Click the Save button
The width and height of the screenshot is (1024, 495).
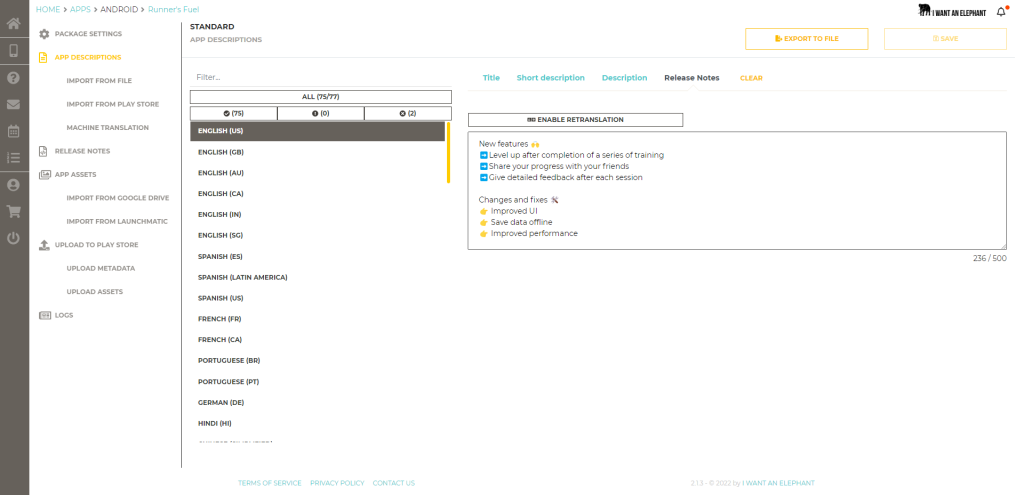tap(945, 39)
